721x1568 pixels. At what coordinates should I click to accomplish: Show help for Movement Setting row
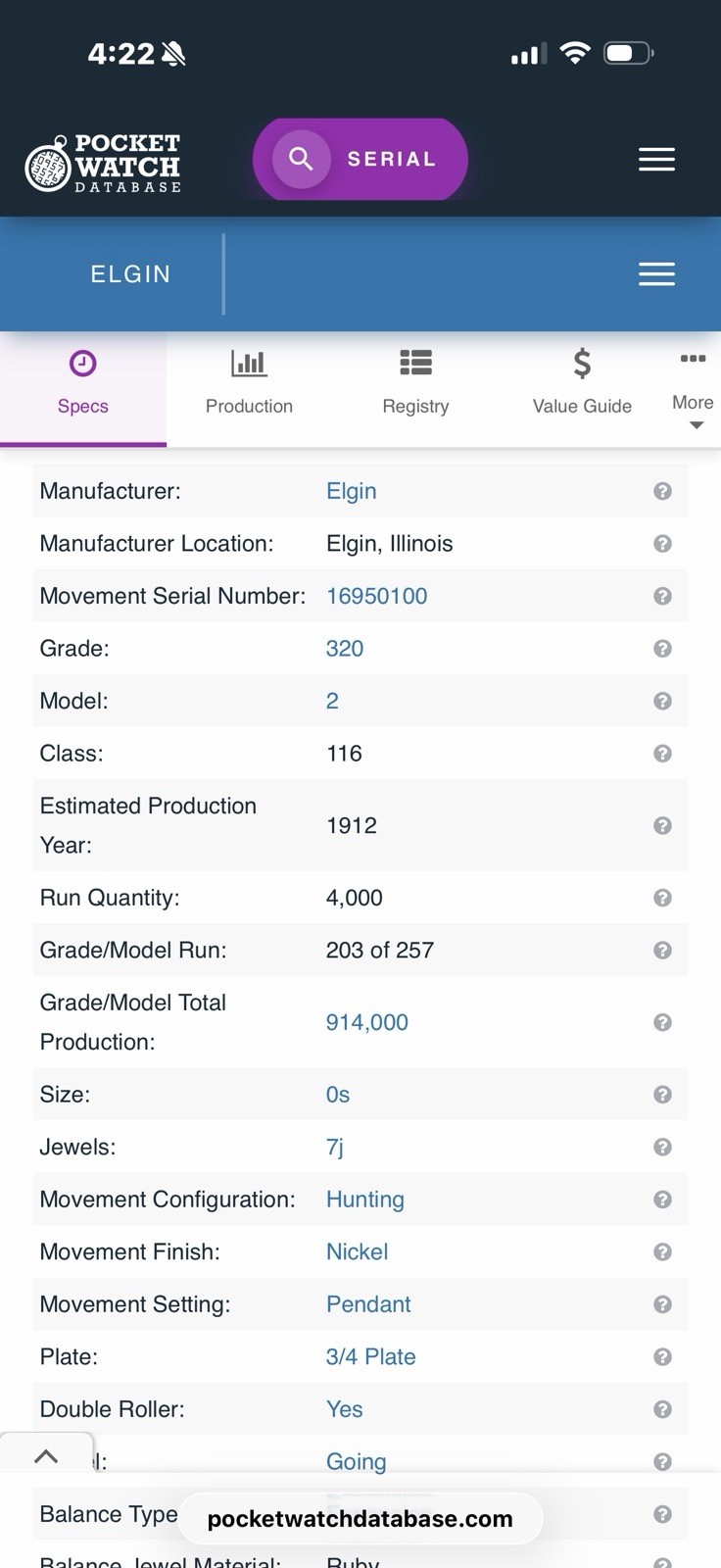click(662, 1304)
